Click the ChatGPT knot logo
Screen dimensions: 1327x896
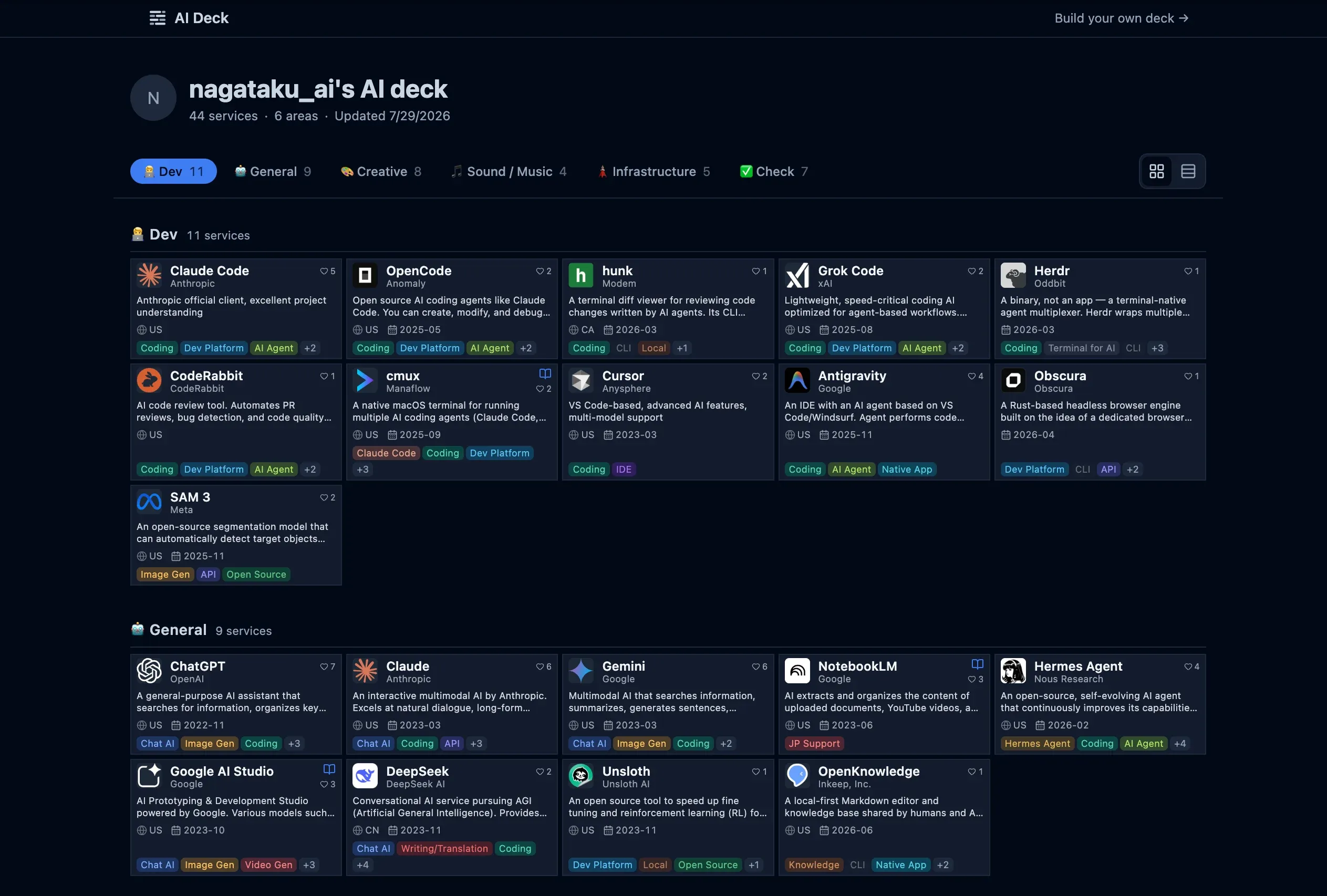click(x=149, y=671)
